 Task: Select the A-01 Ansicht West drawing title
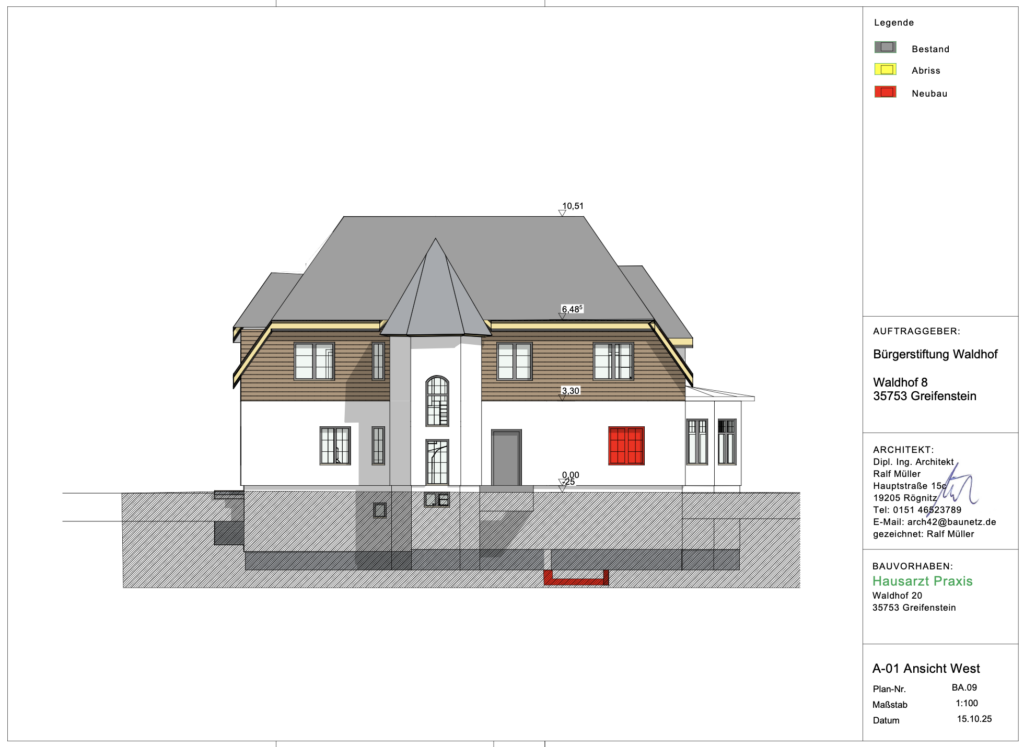pos(926,668)
